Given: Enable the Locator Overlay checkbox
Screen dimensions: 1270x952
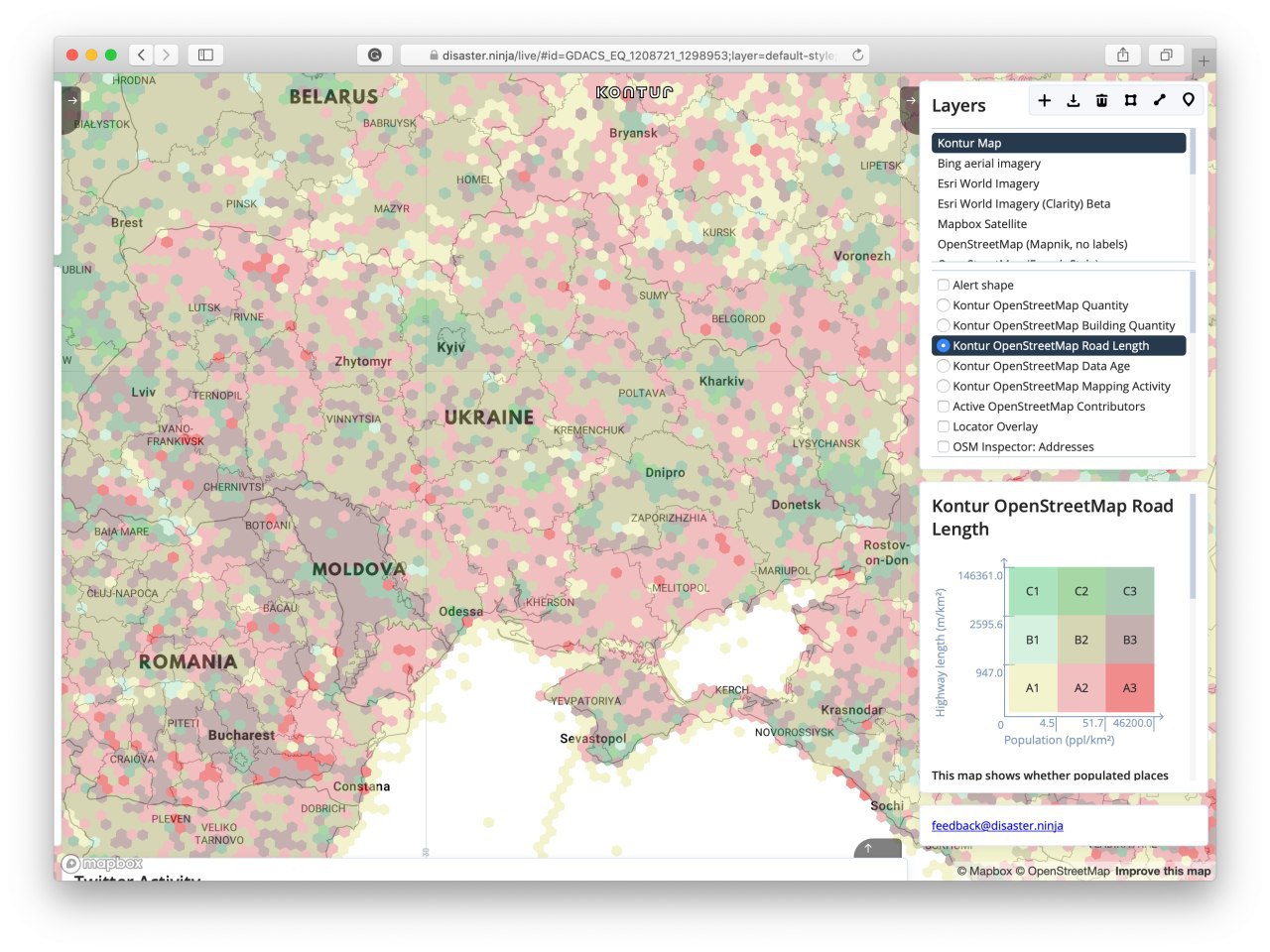Looking at the screenshot, I should point(944,426).
